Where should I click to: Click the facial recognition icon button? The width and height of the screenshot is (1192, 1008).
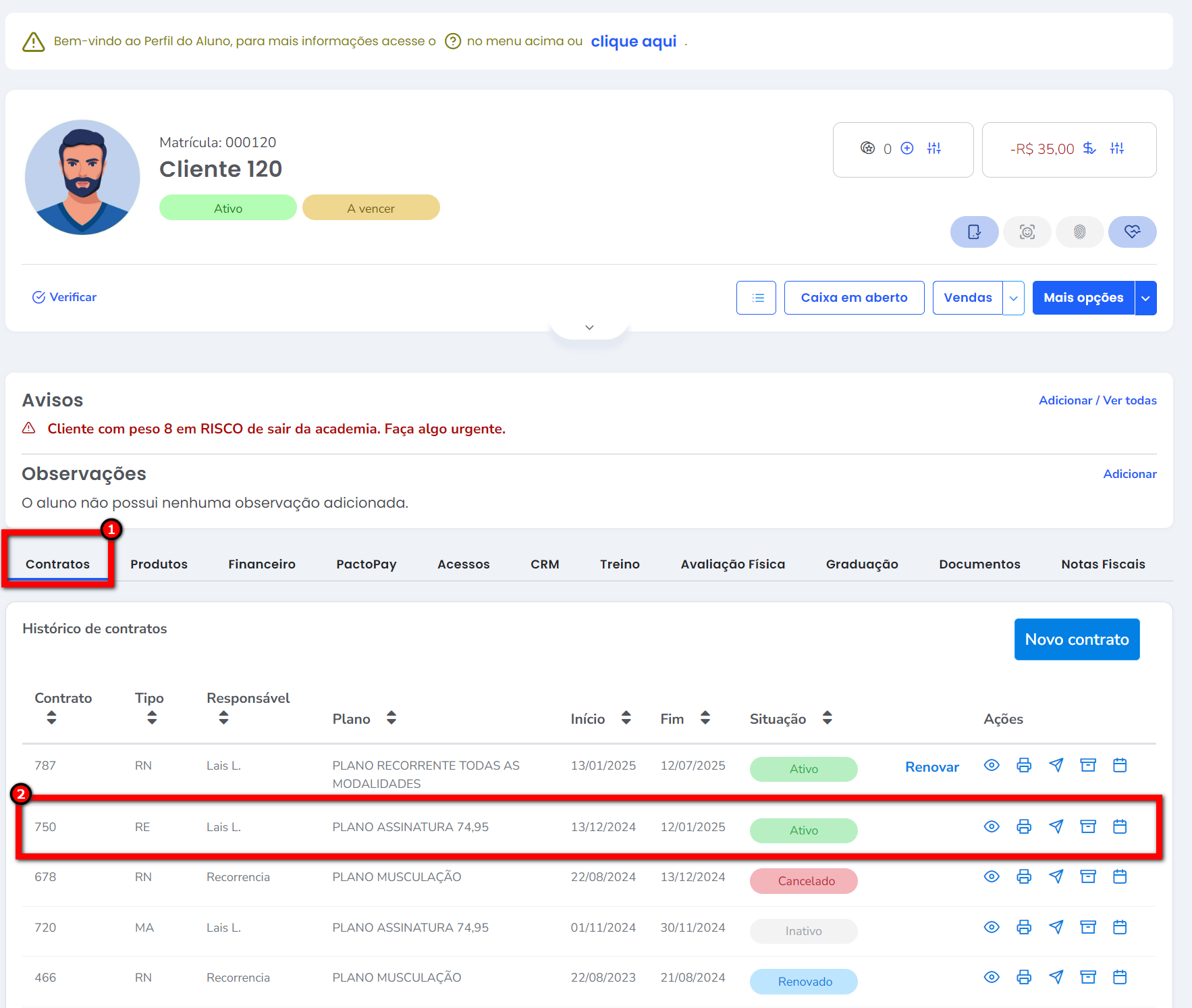pos(1027,232)
